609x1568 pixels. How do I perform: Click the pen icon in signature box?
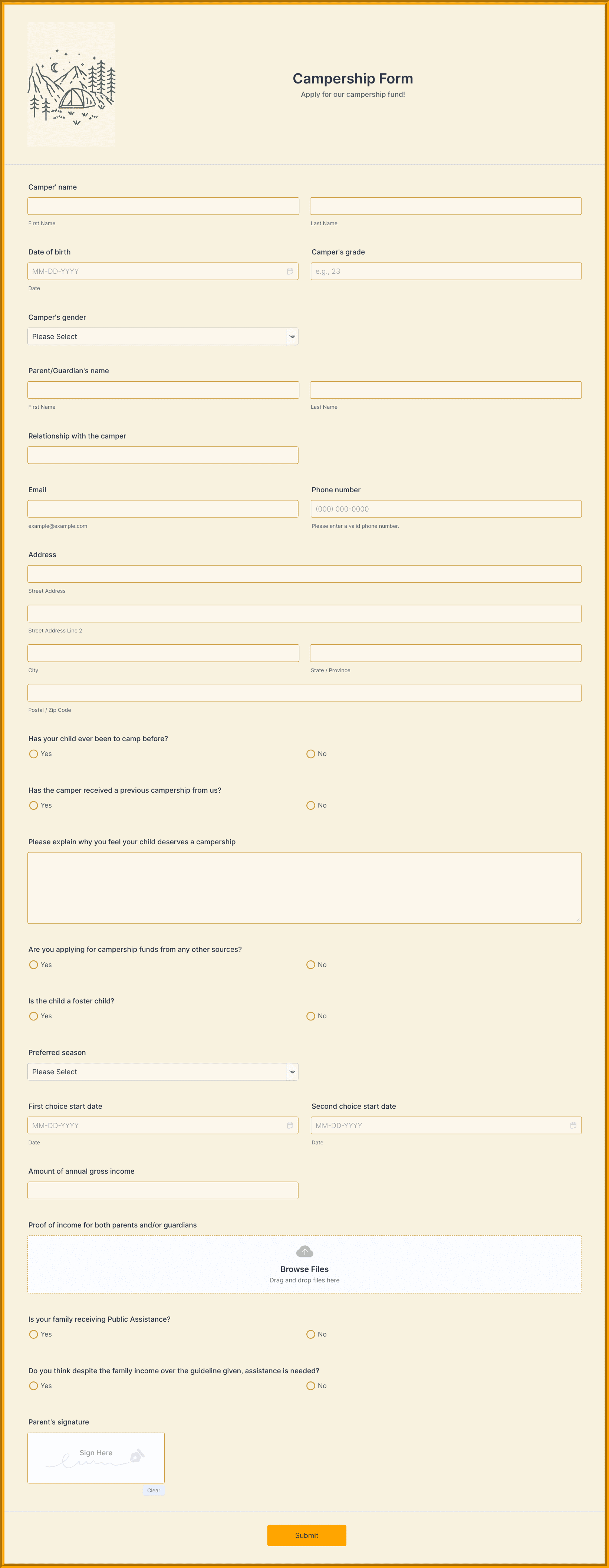[137, 1456]
